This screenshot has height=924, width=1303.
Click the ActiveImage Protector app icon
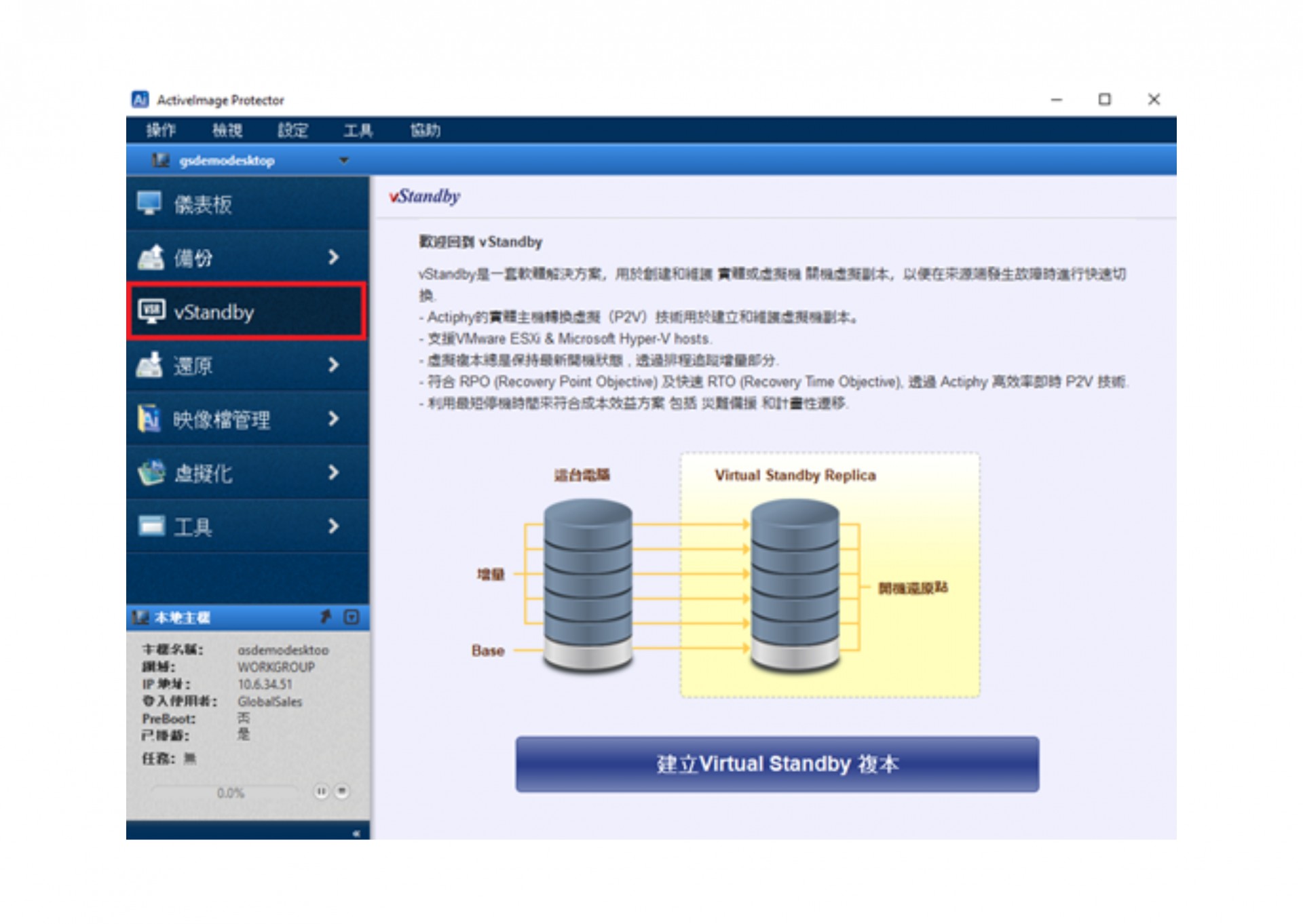pos(140,100)
